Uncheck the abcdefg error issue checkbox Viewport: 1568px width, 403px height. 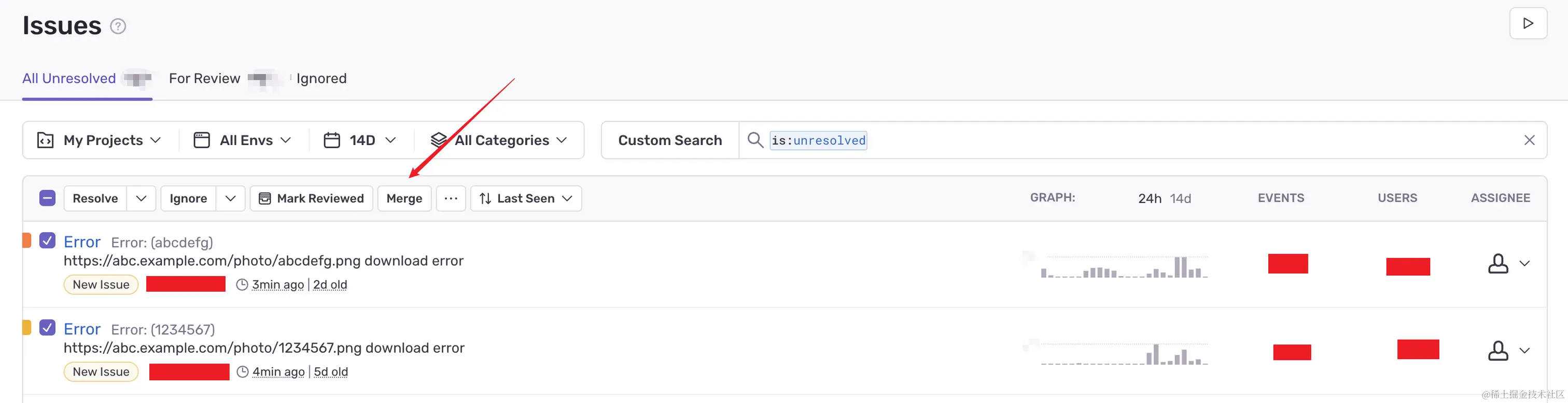(48, 241)
